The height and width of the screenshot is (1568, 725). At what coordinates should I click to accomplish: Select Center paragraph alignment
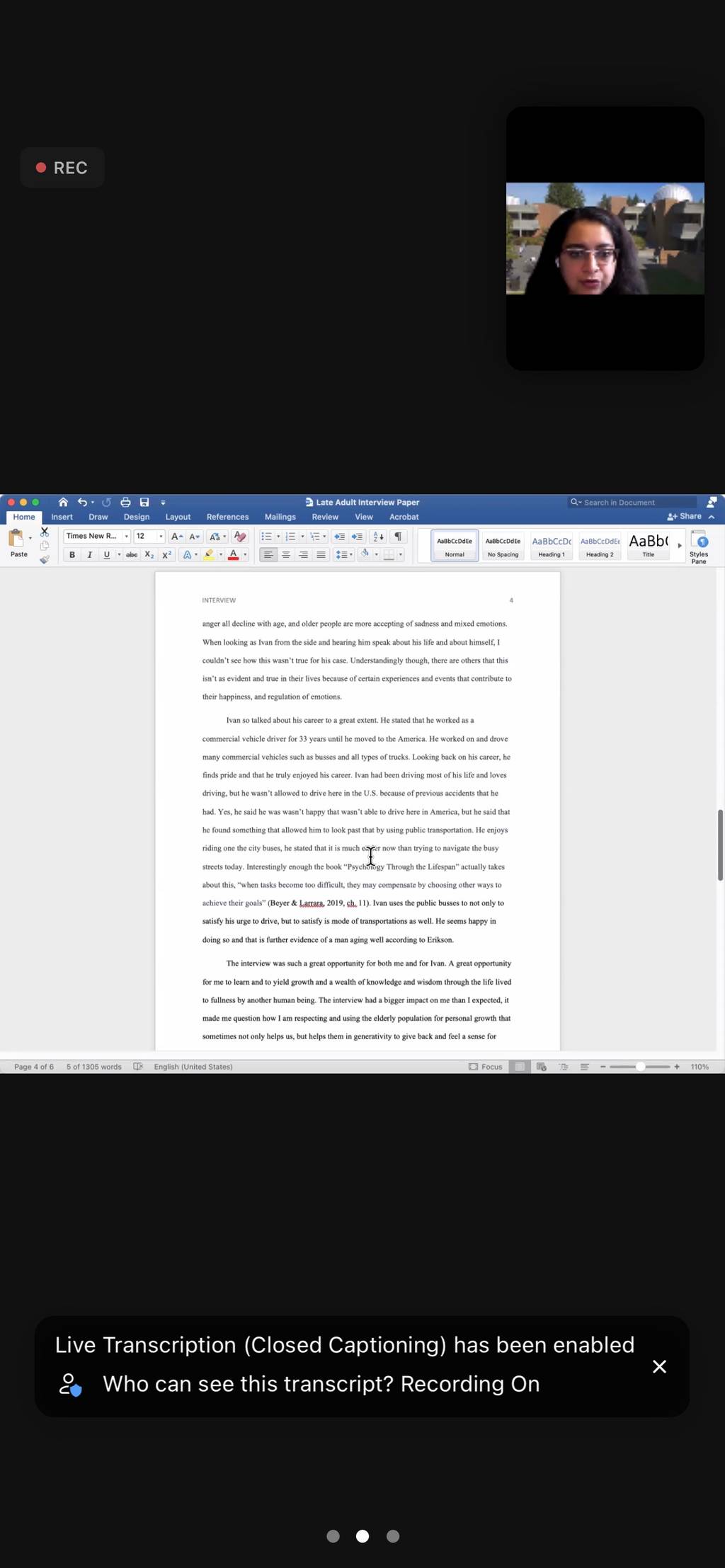(x=286, y=555)
